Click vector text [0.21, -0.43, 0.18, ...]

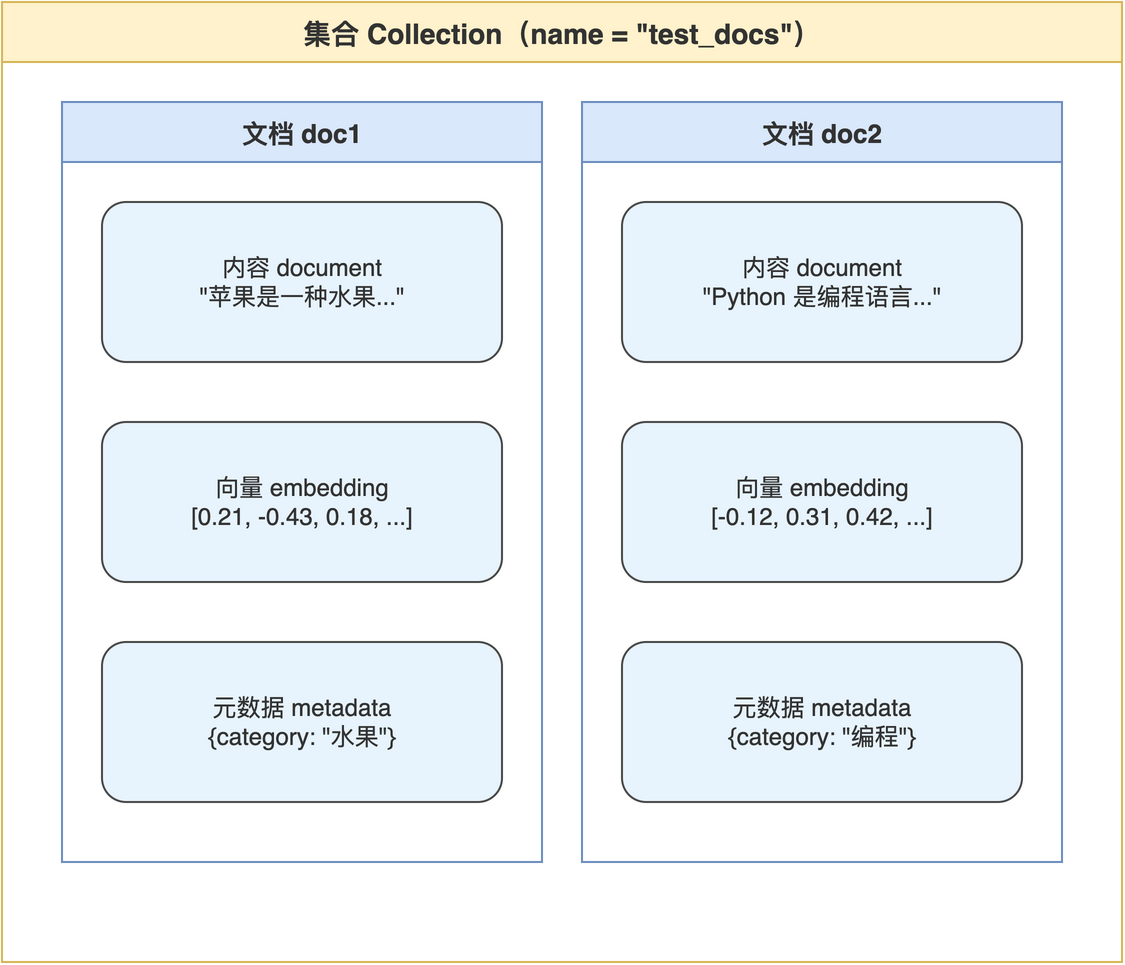(301, 517)
